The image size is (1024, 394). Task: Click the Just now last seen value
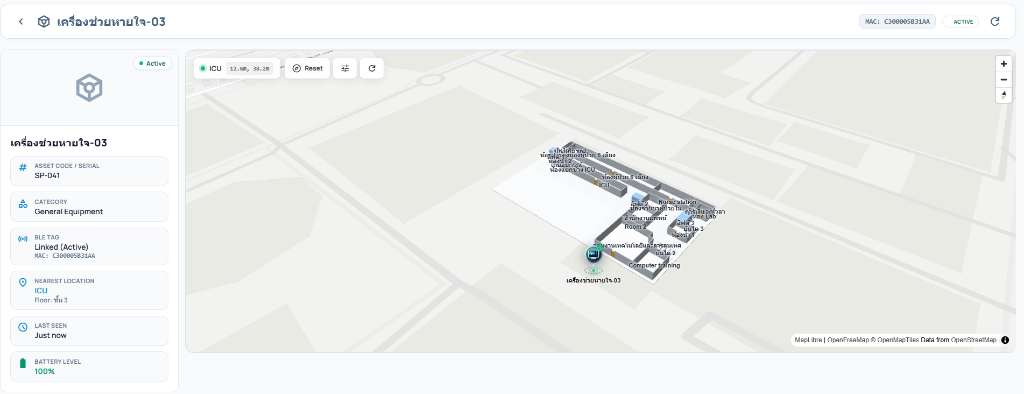(x=50, y=336)
